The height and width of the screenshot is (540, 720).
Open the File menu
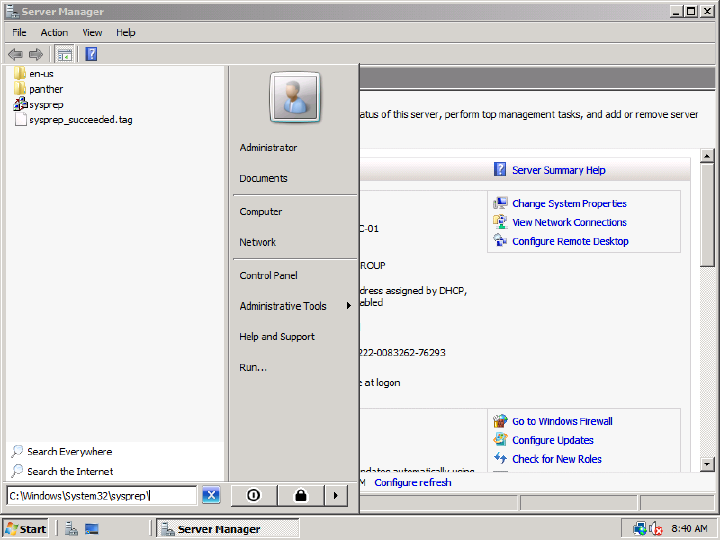click(x=19, y=33)
